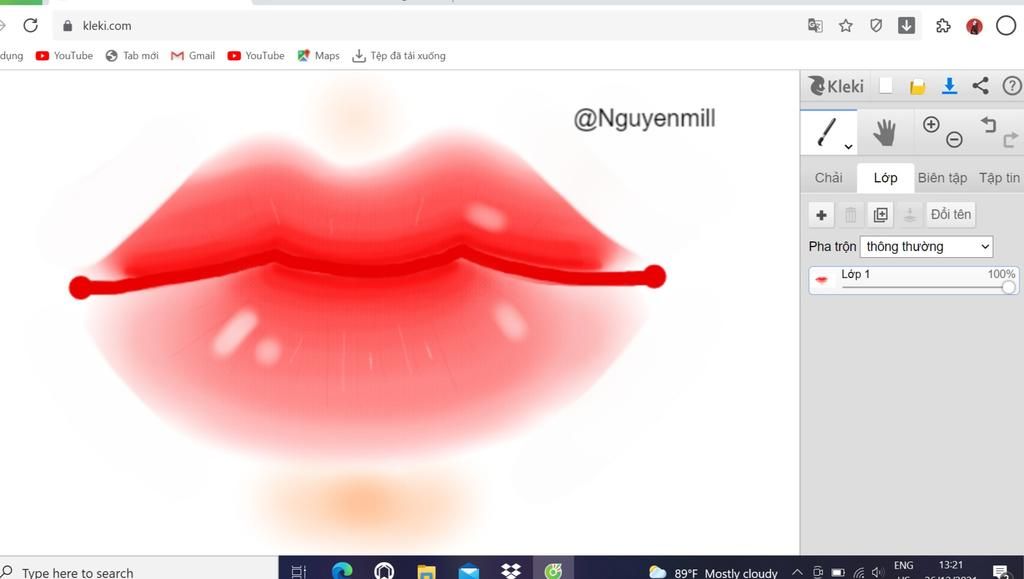Open the first YouTube bookmark
This screenshot has width=1024, height=579.
click(64, 55)
